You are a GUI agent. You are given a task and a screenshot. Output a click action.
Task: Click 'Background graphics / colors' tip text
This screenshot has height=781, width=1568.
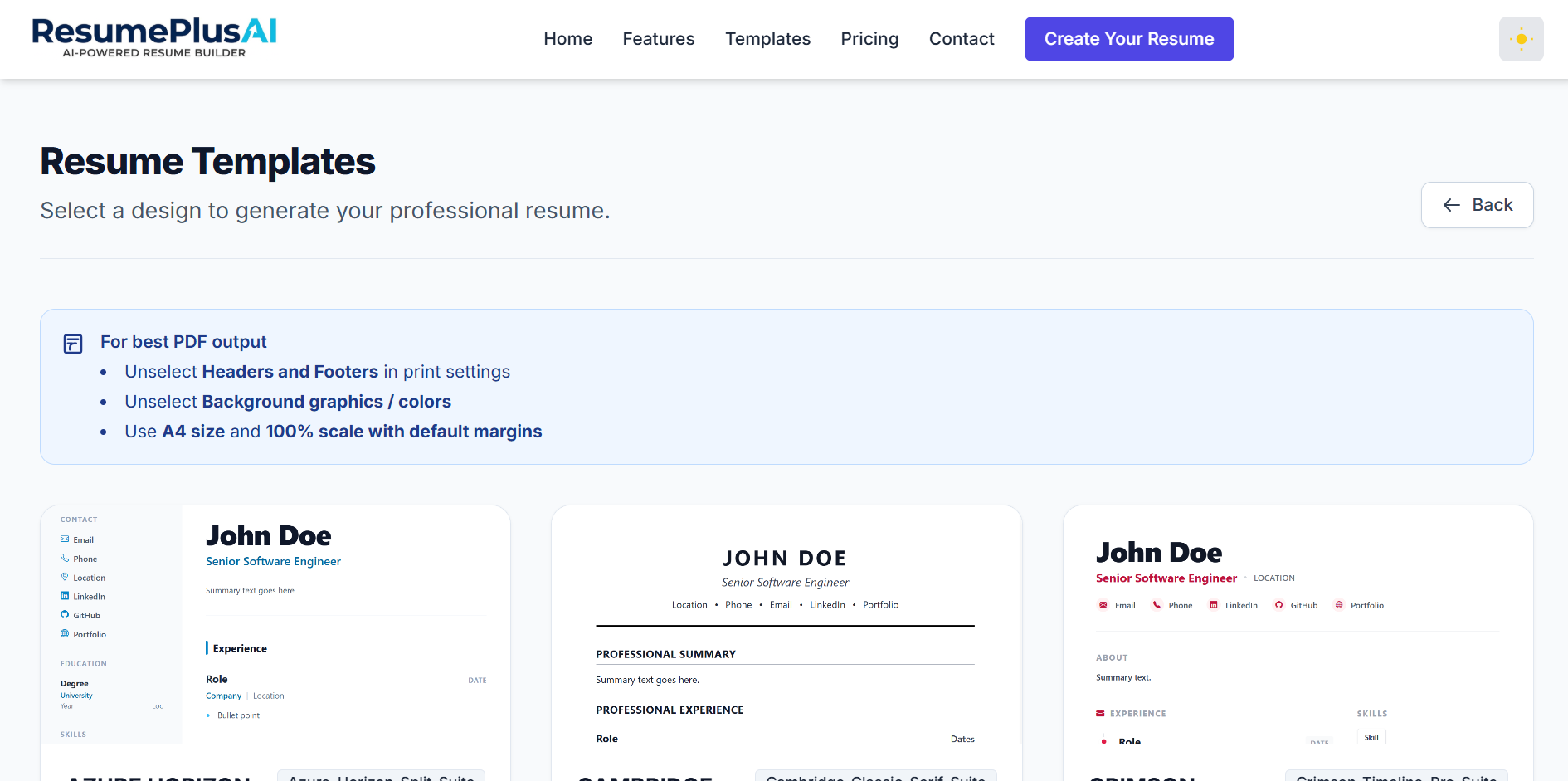point(327,402)
